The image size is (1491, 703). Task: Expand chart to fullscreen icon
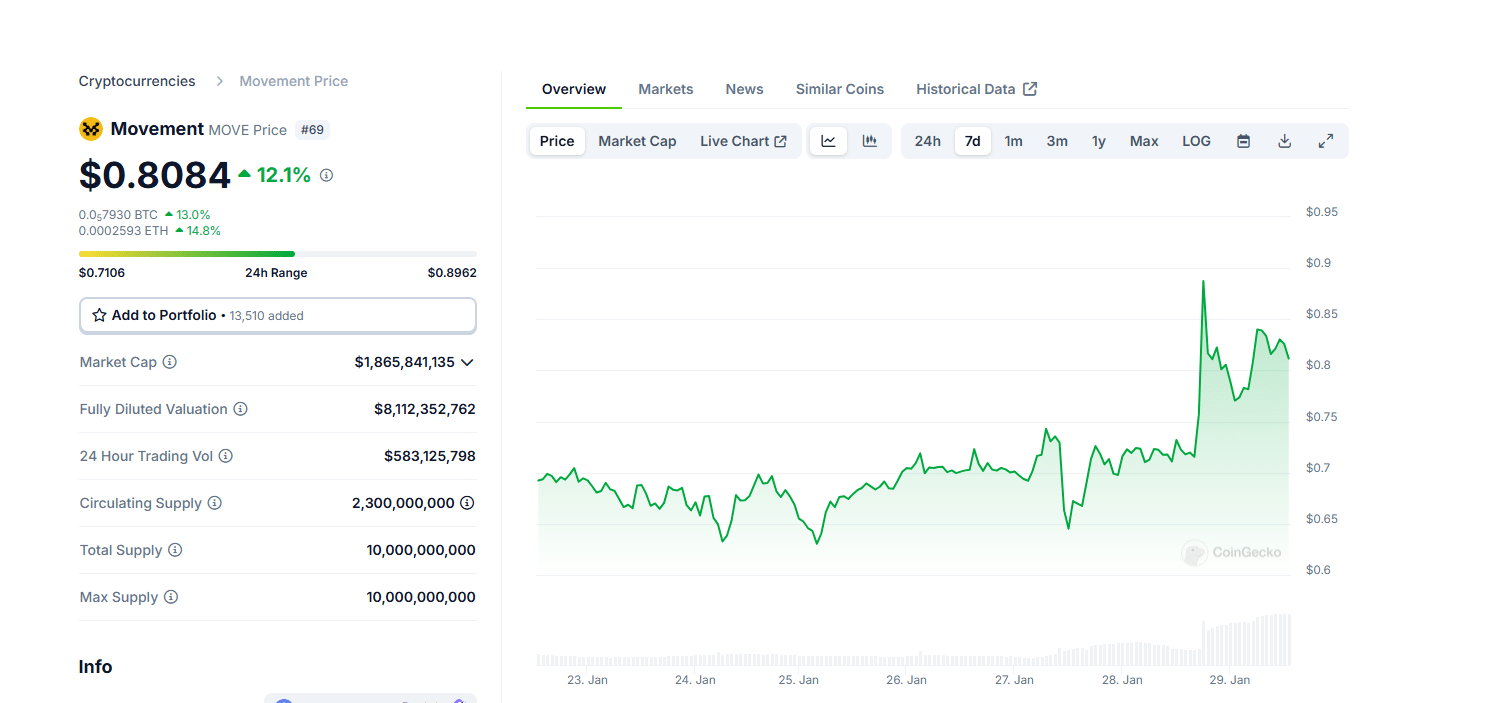1326,141
